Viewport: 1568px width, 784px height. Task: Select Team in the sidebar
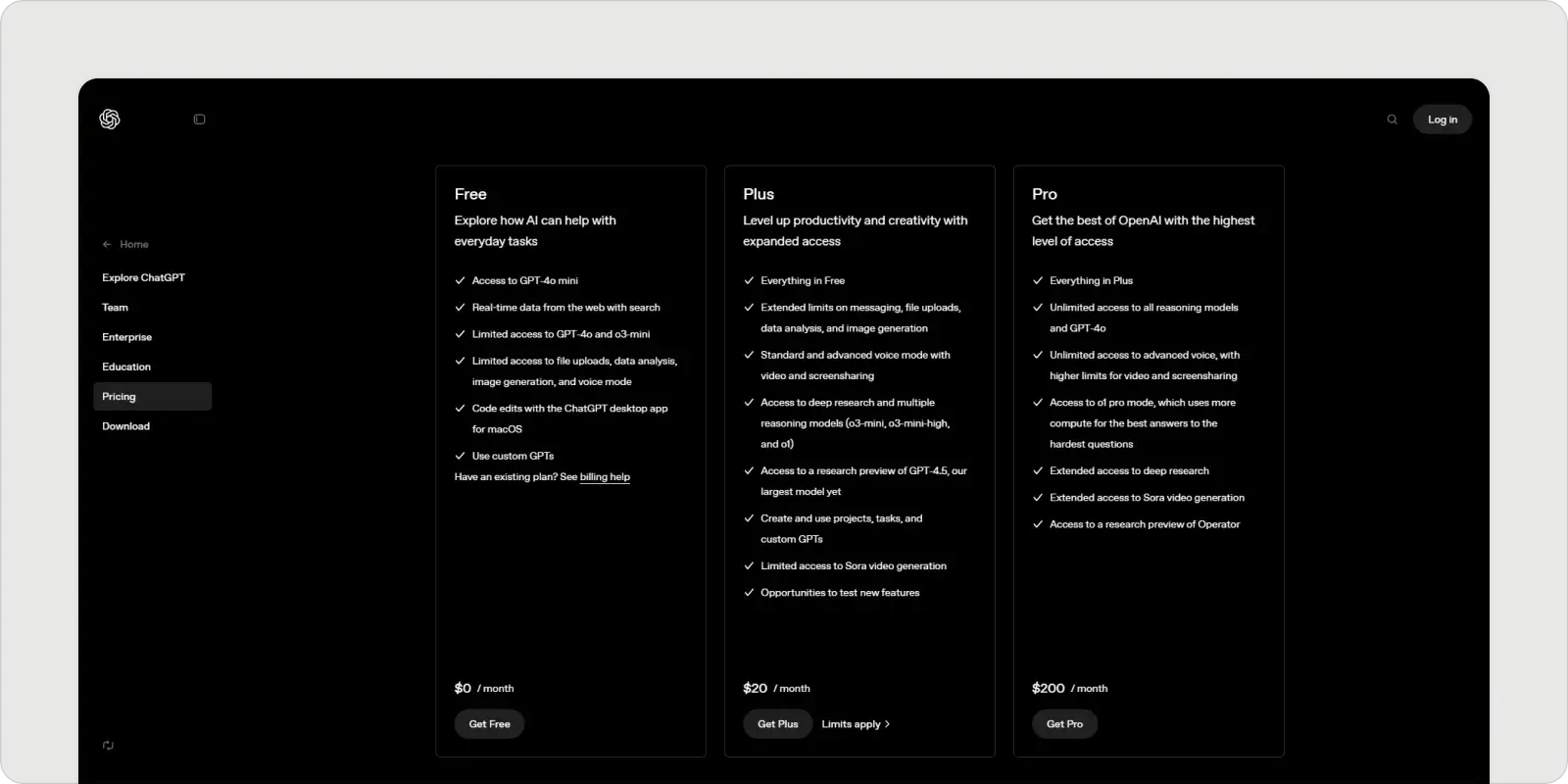click(x=115, y=308)
